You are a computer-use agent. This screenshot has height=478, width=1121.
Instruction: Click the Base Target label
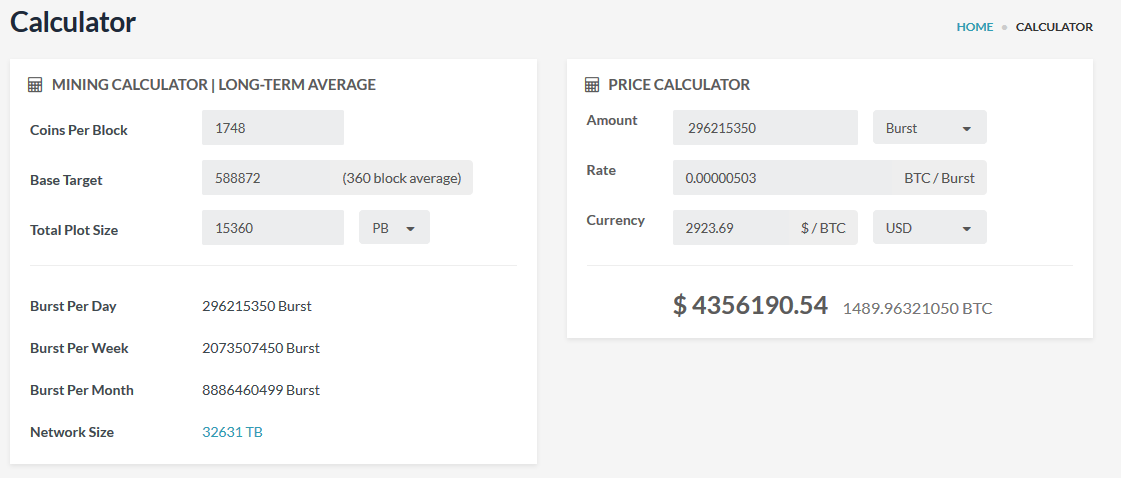click(x=66, y=180)
